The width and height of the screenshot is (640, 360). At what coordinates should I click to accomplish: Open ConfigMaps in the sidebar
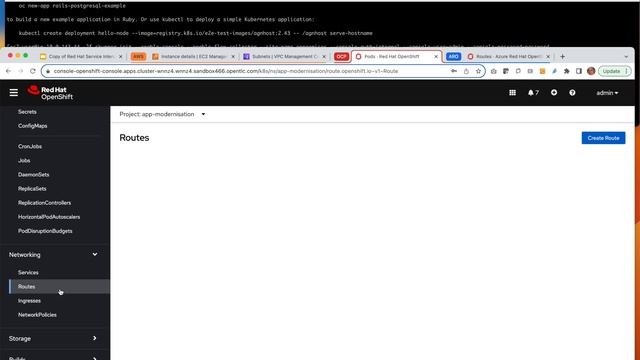pos(33,126)
